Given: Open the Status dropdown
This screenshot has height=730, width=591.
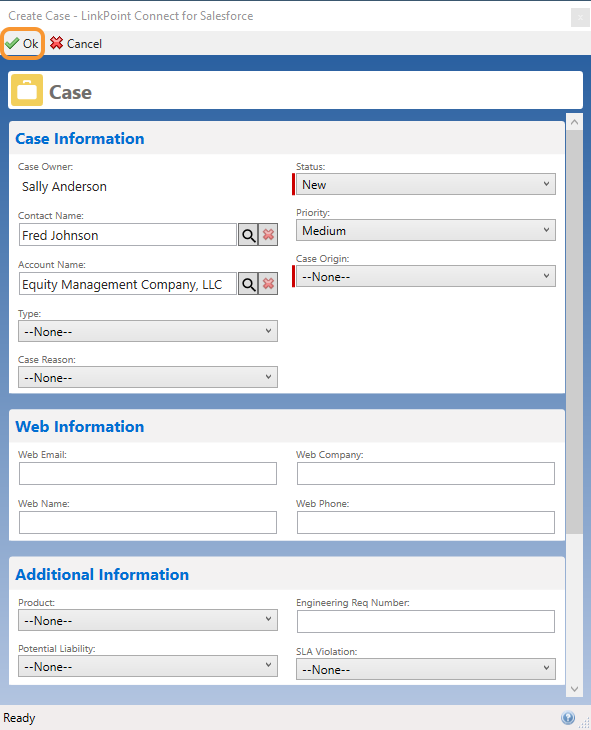Looking at the screenshot, I should tap(426, 184).
